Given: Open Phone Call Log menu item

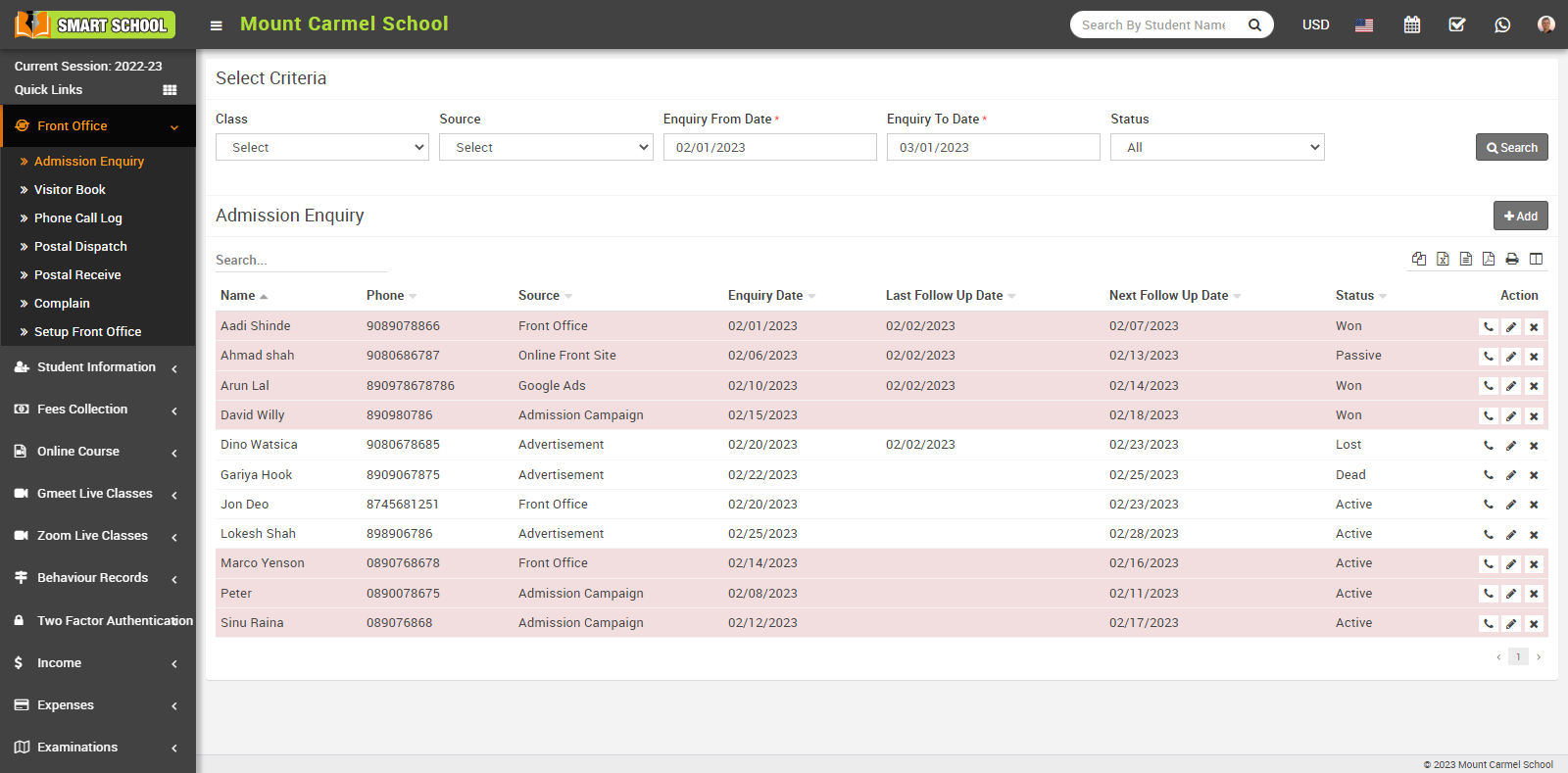Looking at the screenshot, I should pos(78,218).
